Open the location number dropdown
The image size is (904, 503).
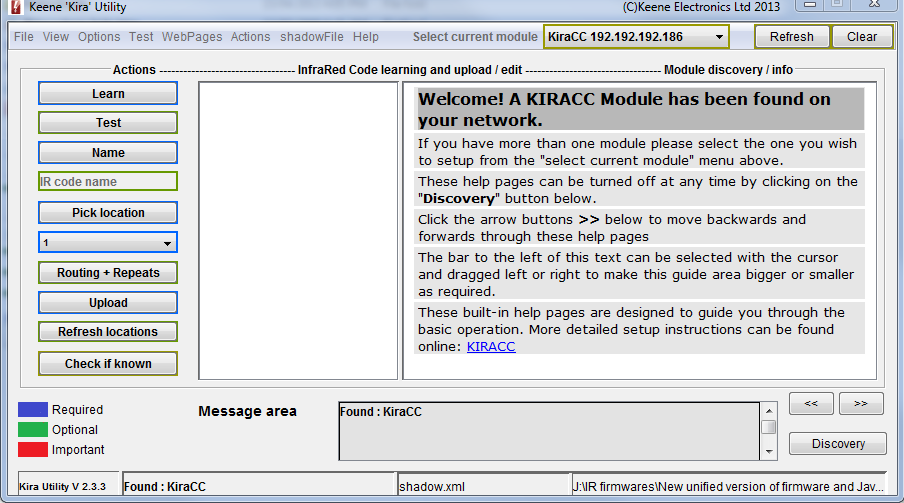click(108, 242)
